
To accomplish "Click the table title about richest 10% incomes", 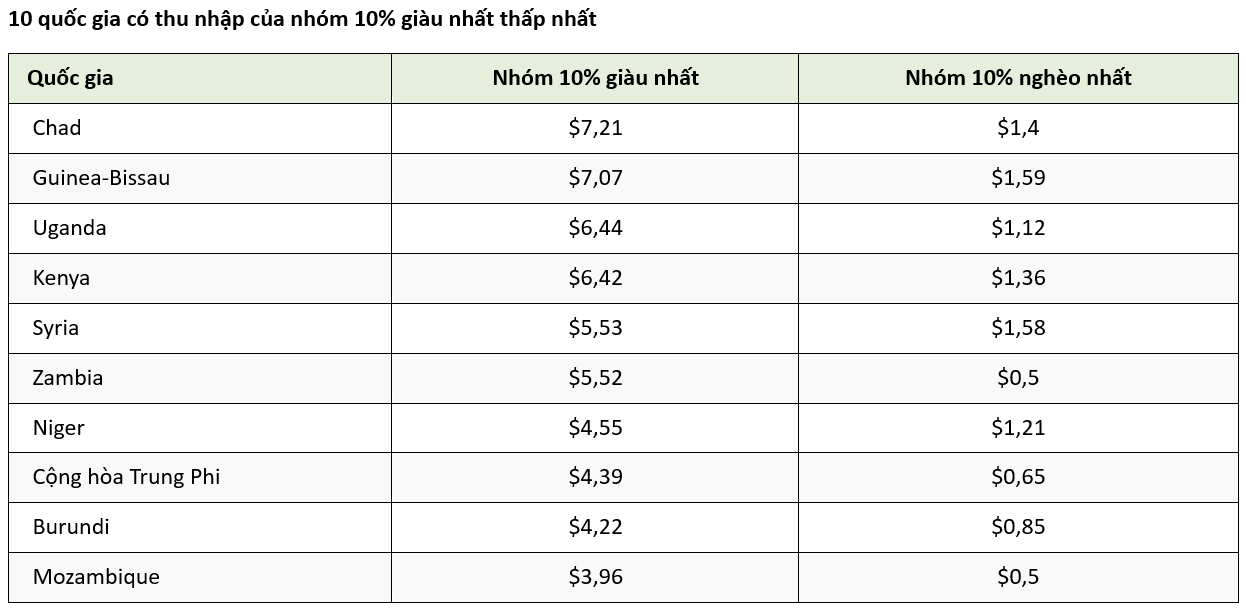I will pos(302,20).
